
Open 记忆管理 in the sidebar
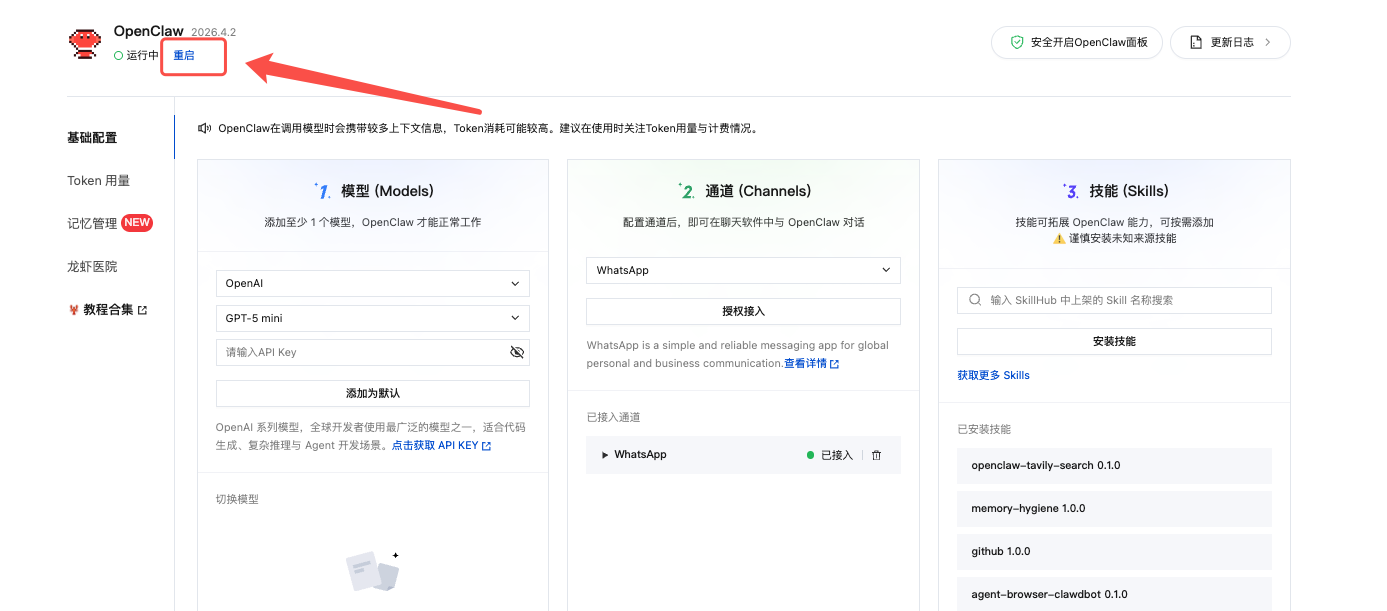(92, 224)
